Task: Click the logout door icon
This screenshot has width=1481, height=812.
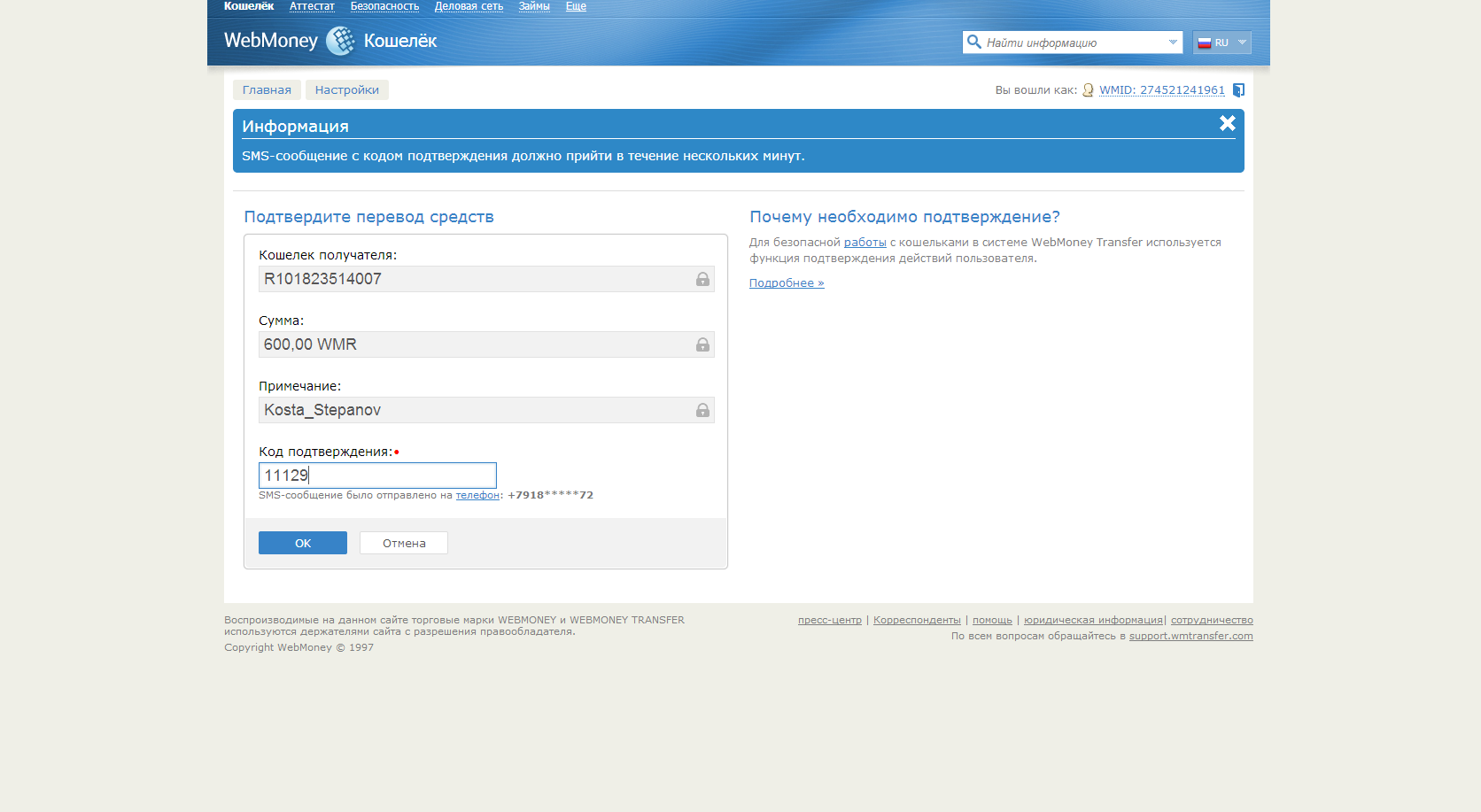Action: (x=1238, y=89)
